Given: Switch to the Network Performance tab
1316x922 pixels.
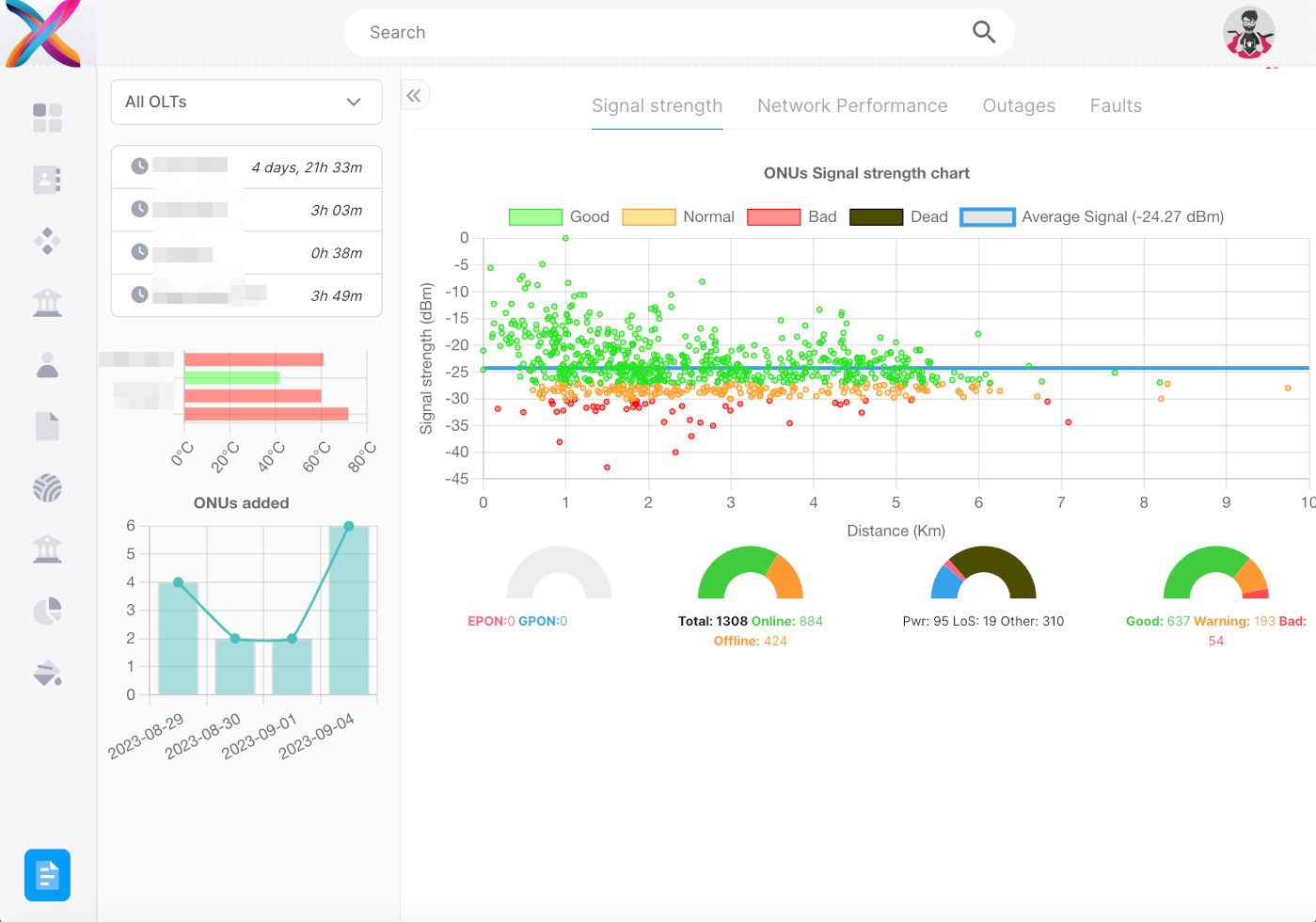Looking at the screenshot, I should 851,105.
